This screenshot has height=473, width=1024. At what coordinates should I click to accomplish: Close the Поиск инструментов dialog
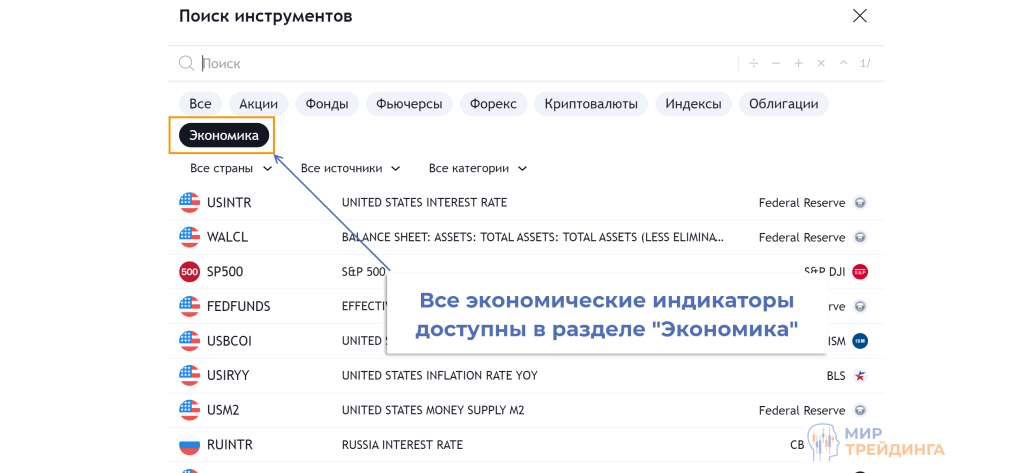859,16
